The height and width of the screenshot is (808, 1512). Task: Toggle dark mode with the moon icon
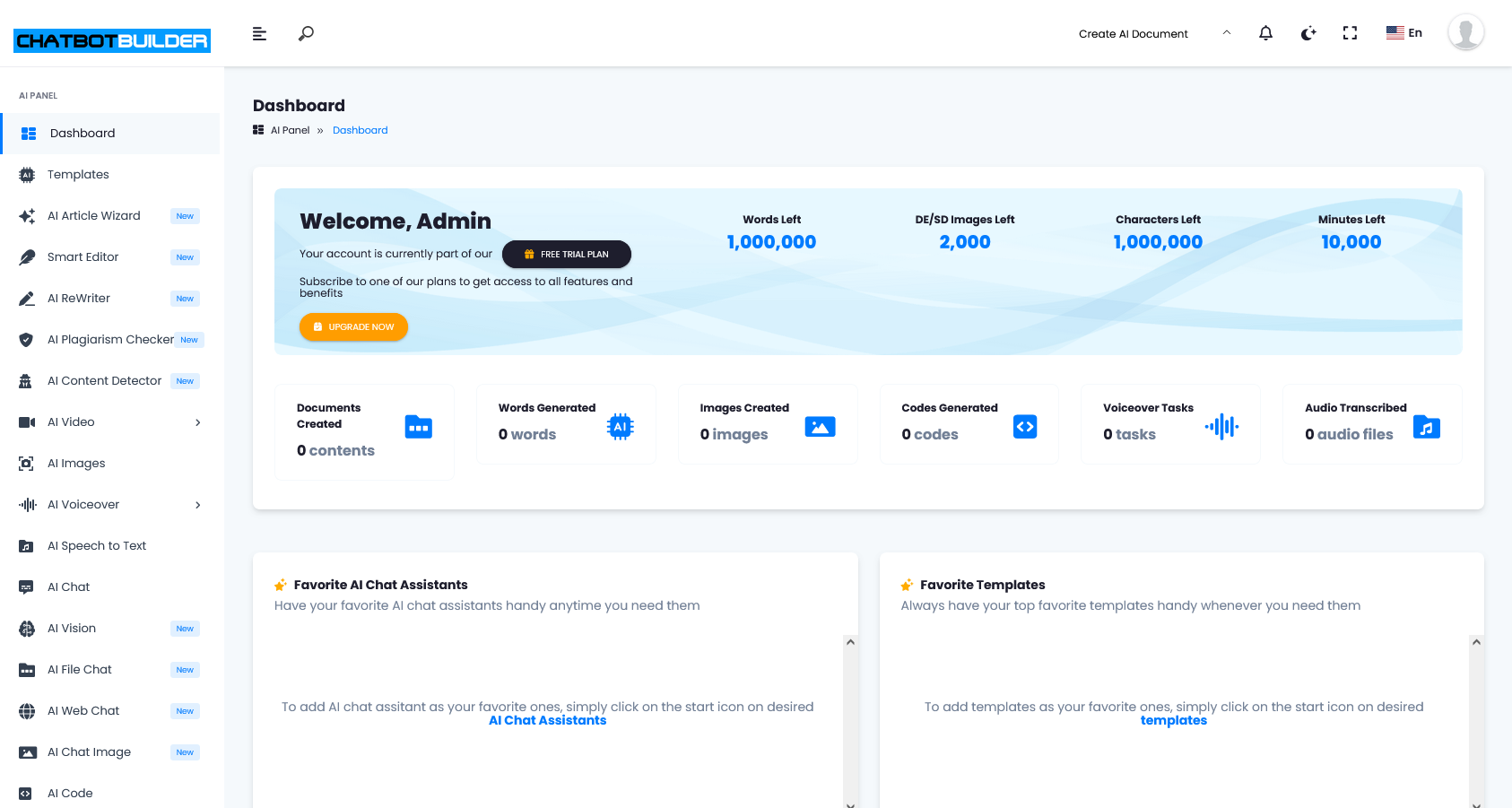[1308, 32]
